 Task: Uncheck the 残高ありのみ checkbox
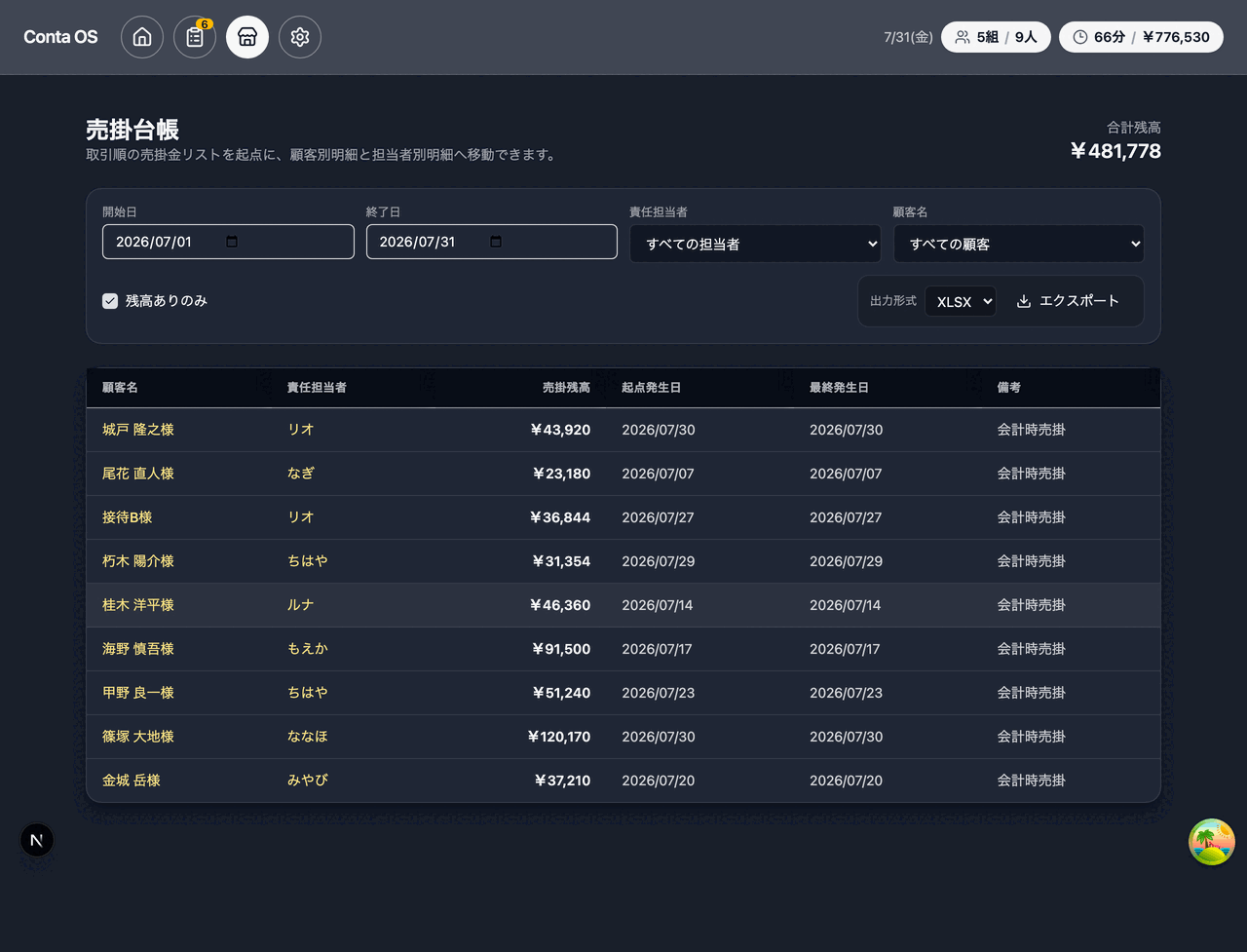coord(110,301)
